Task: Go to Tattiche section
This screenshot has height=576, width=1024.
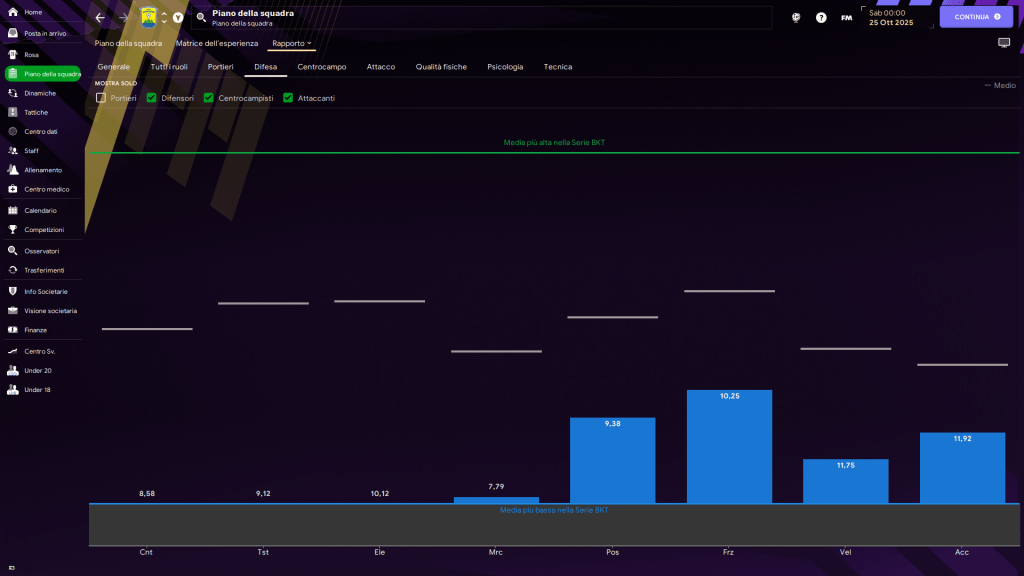Action: pyautogui.click(x=36, y=112)
